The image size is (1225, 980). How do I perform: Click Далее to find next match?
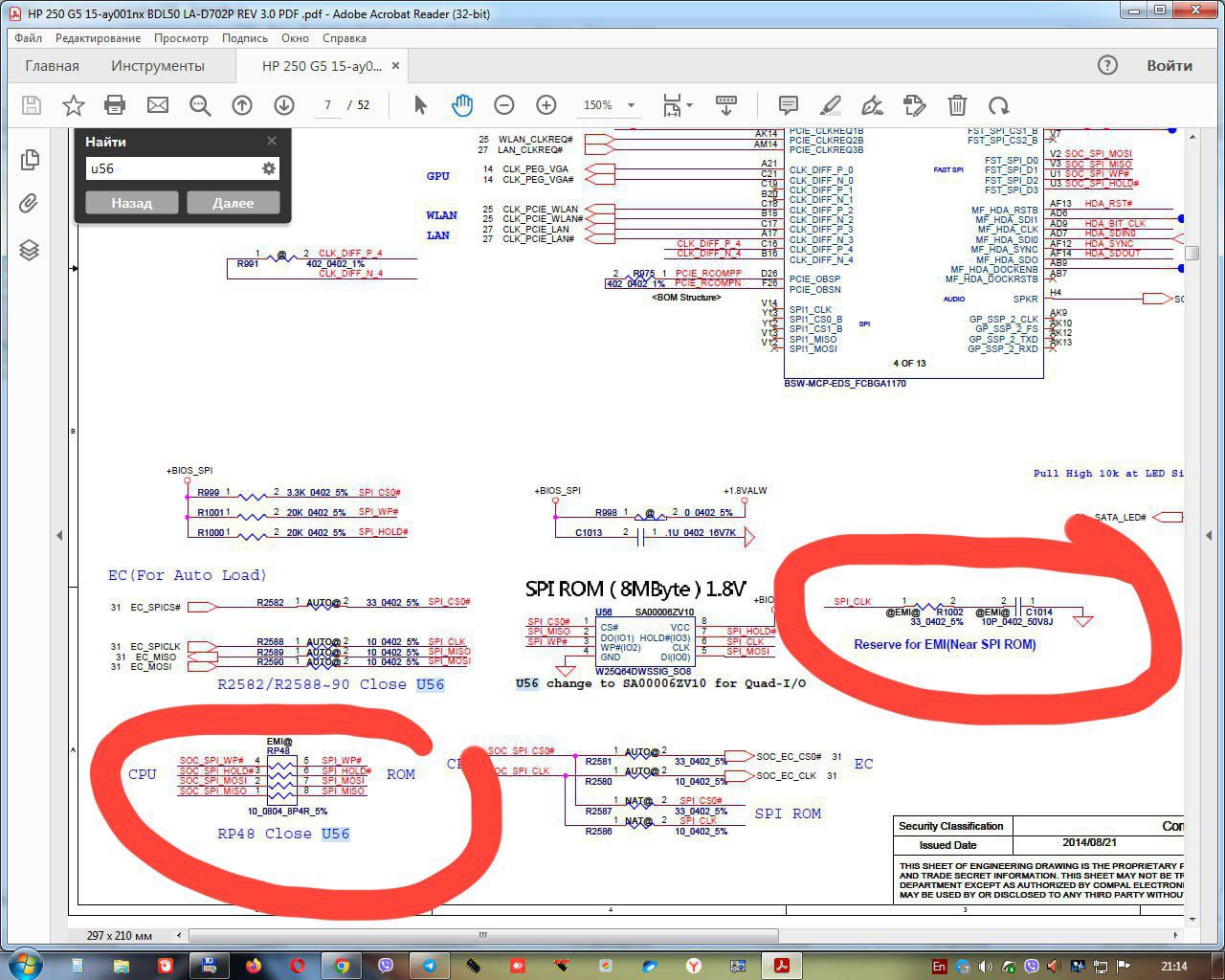[x=233, y=203]
